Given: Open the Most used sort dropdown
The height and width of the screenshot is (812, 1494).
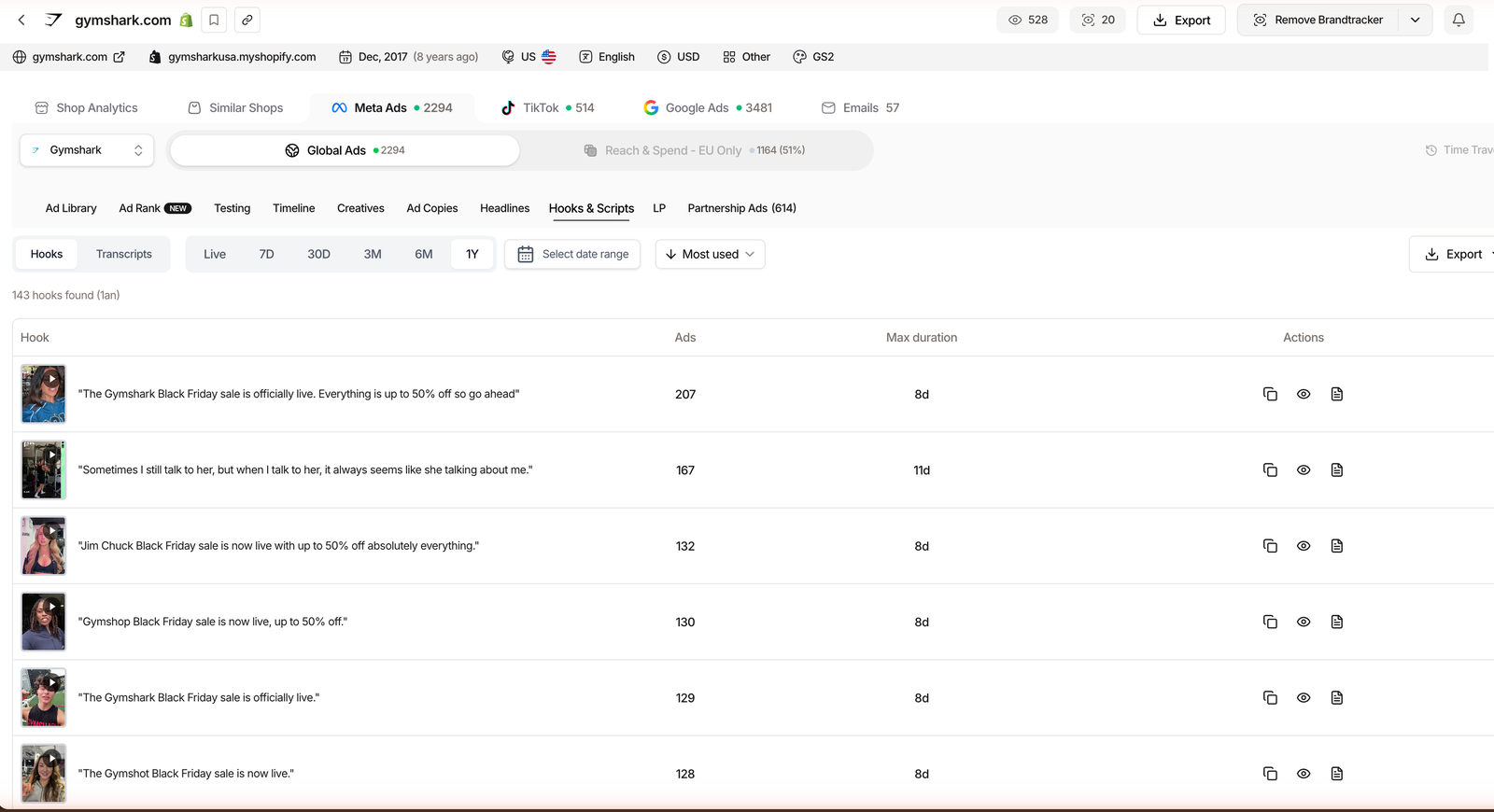Looking at the screenshot, I should (710, 254).
